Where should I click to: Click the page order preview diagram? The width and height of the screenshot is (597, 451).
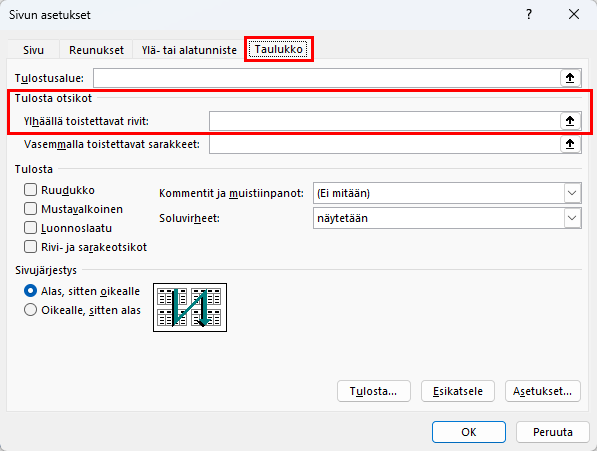pos(190,307)
